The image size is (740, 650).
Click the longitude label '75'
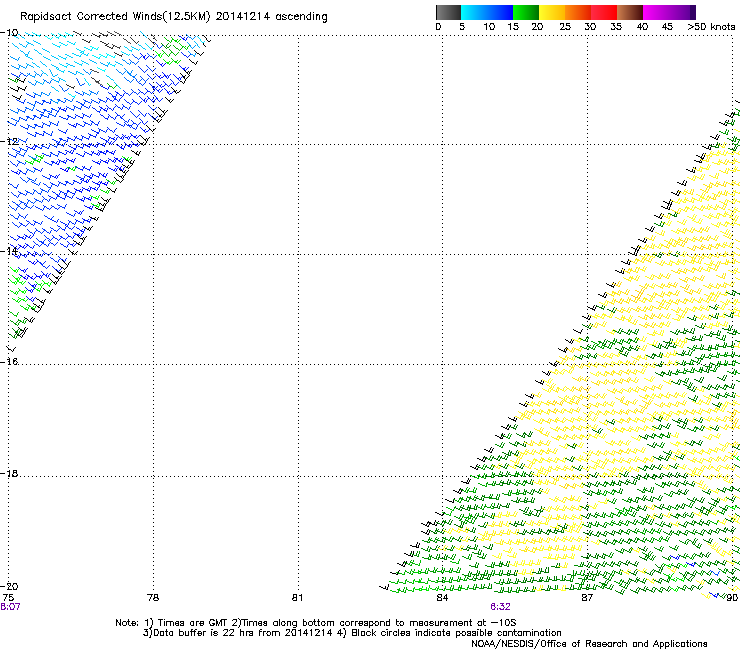pyautogui.click(x=8, y=598)
